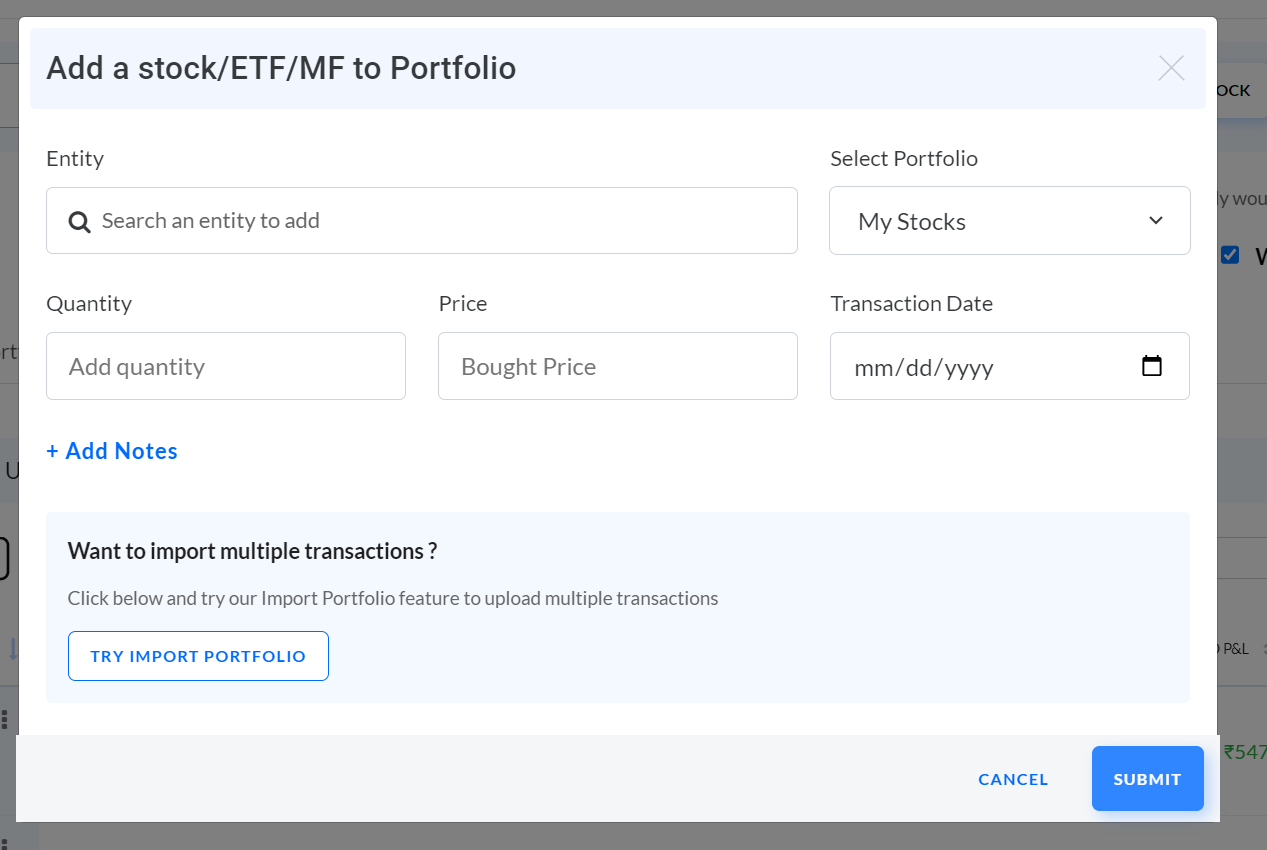Click the Bought Price input
1267x850 pixels.
pos(618,366)
